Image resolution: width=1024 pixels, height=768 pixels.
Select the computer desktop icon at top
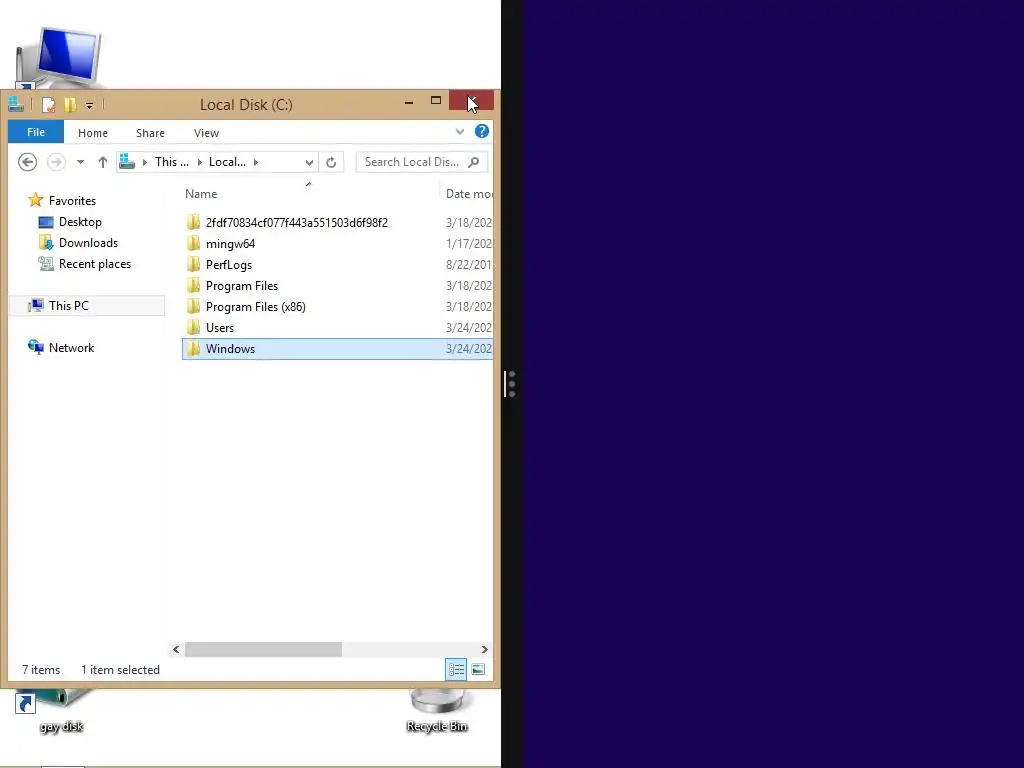tap(59, 57)
